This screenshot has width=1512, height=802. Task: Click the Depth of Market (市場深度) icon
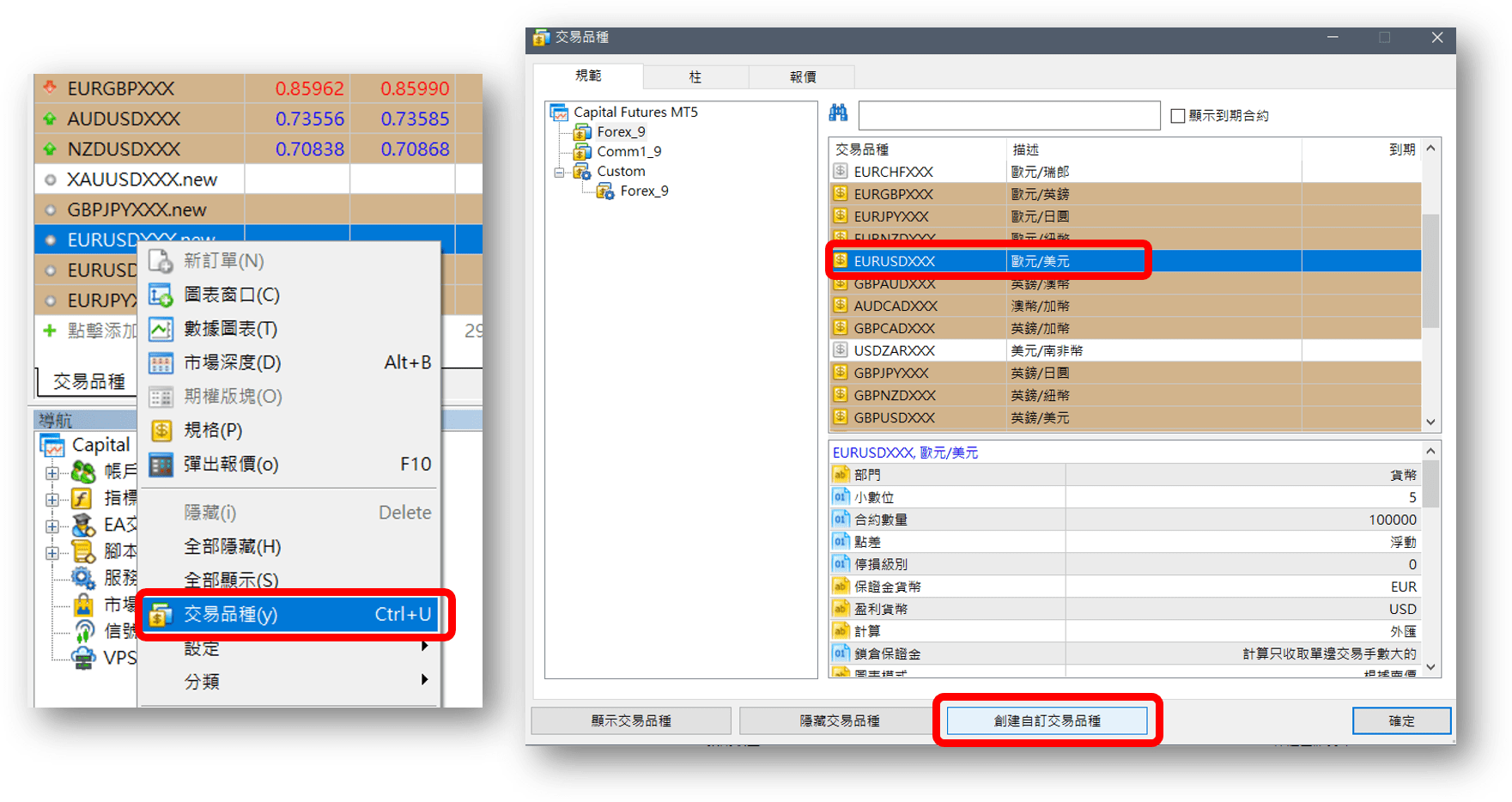point(161,363)
